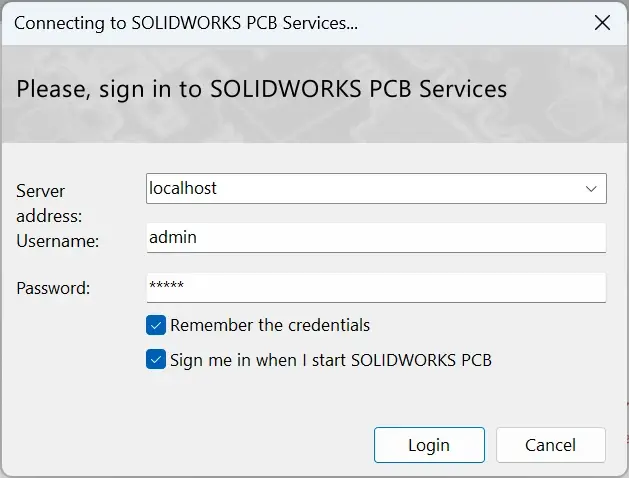Click the 'Password:' label
This screenshot has width=629, height=478.
(x=53, y=288)
